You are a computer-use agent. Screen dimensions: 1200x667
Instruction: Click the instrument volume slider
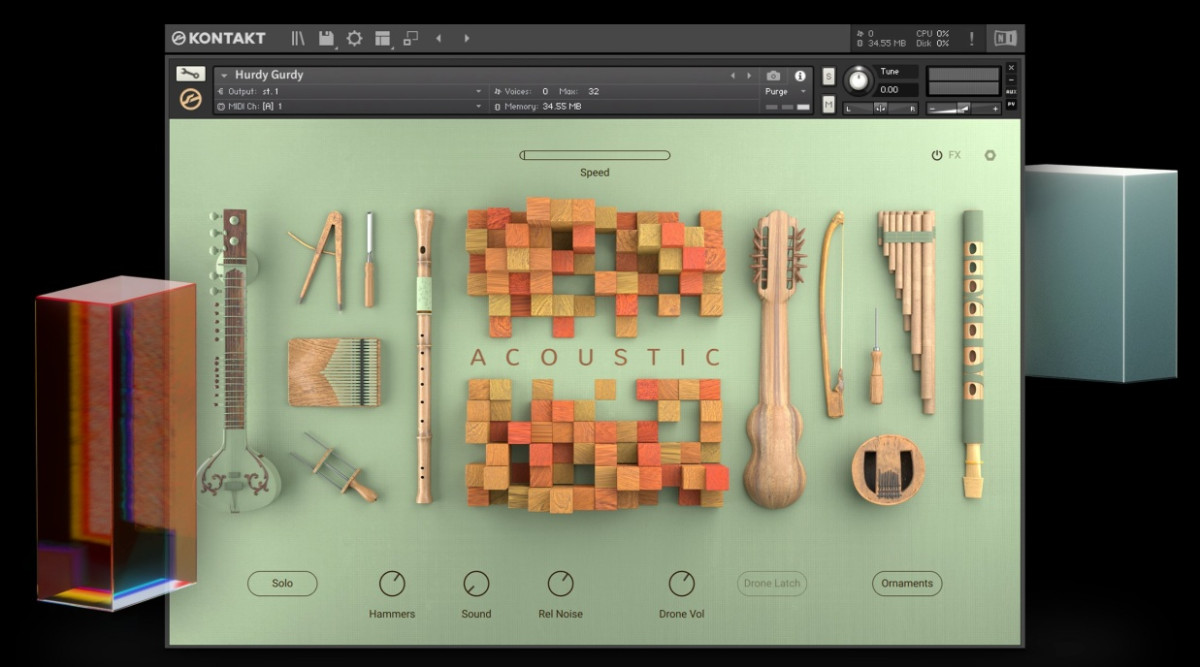[x=964, y=108]
